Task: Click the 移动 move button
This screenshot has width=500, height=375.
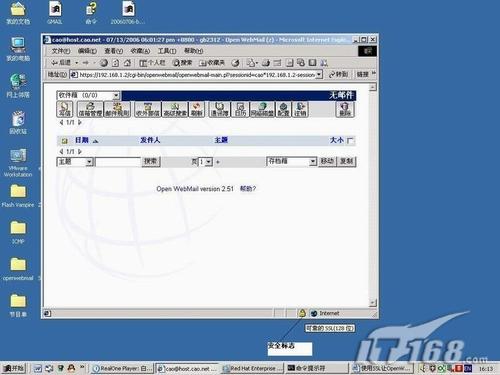Action: (x=327, y=162)
